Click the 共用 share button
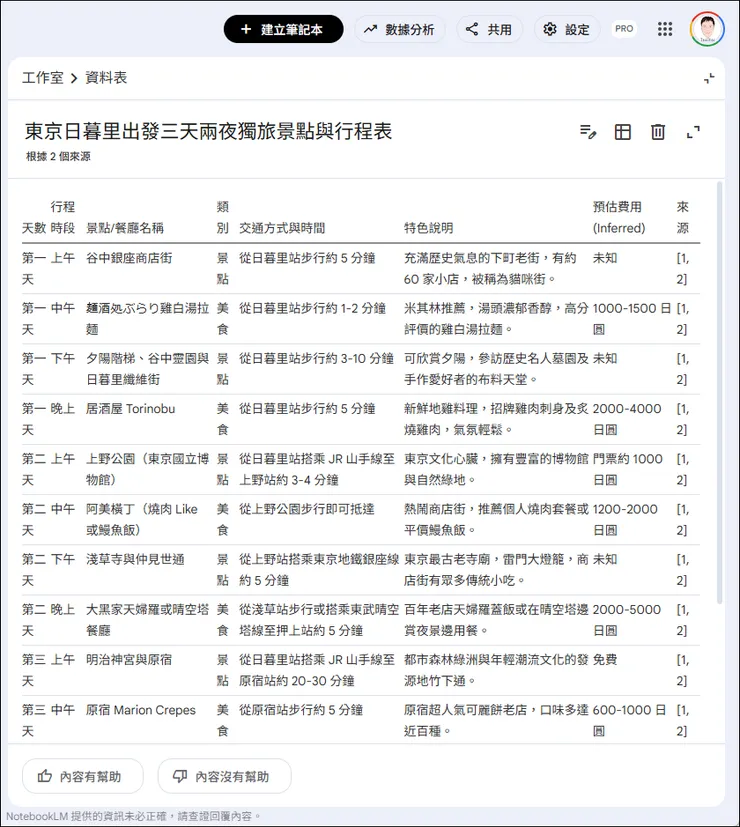Screen dimensions: 740x827 click(x=489, y=29)
